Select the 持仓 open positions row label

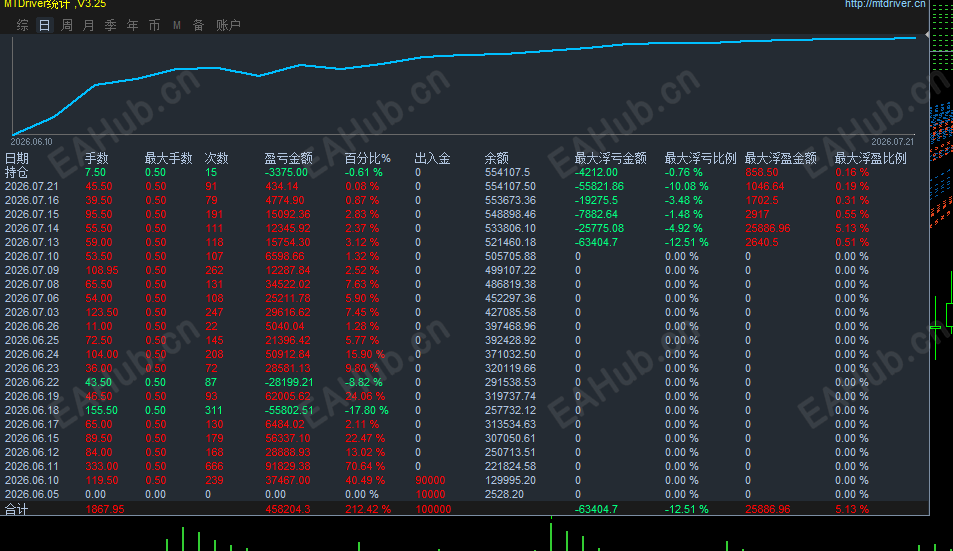16,173
